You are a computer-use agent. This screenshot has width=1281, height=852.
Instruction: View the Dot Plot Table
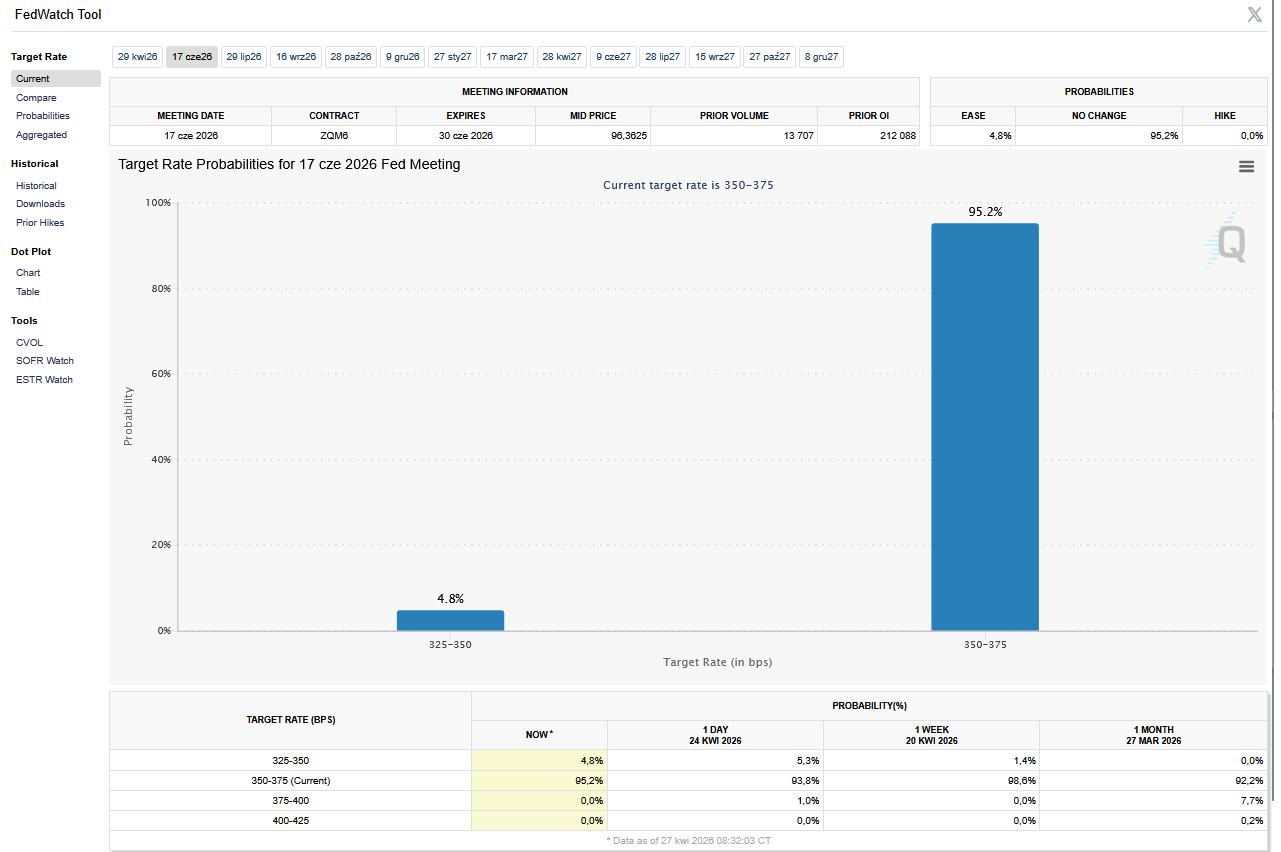pyautogui.click(x=28, y=292)
